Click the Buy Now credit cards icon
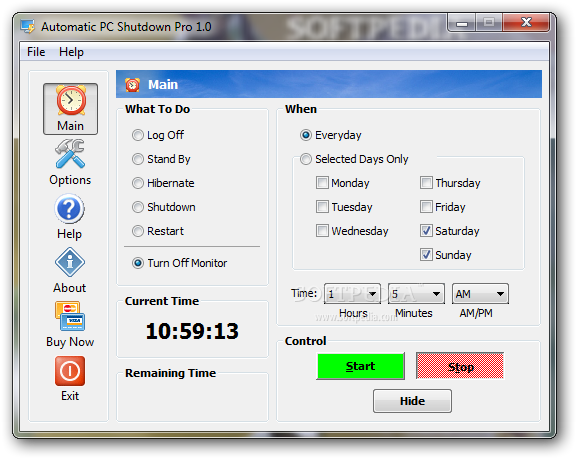The height and width of the screenshot is (459, 577). tap(70, 316)
